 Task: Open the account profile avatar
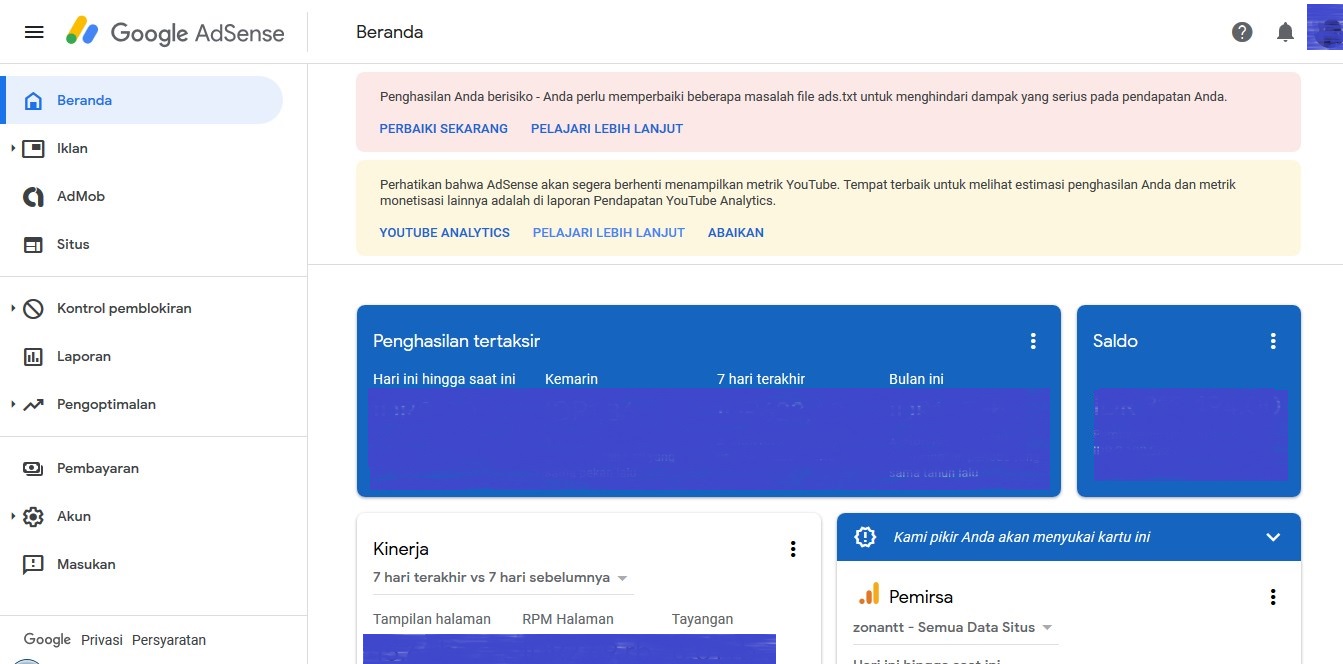1324,26
